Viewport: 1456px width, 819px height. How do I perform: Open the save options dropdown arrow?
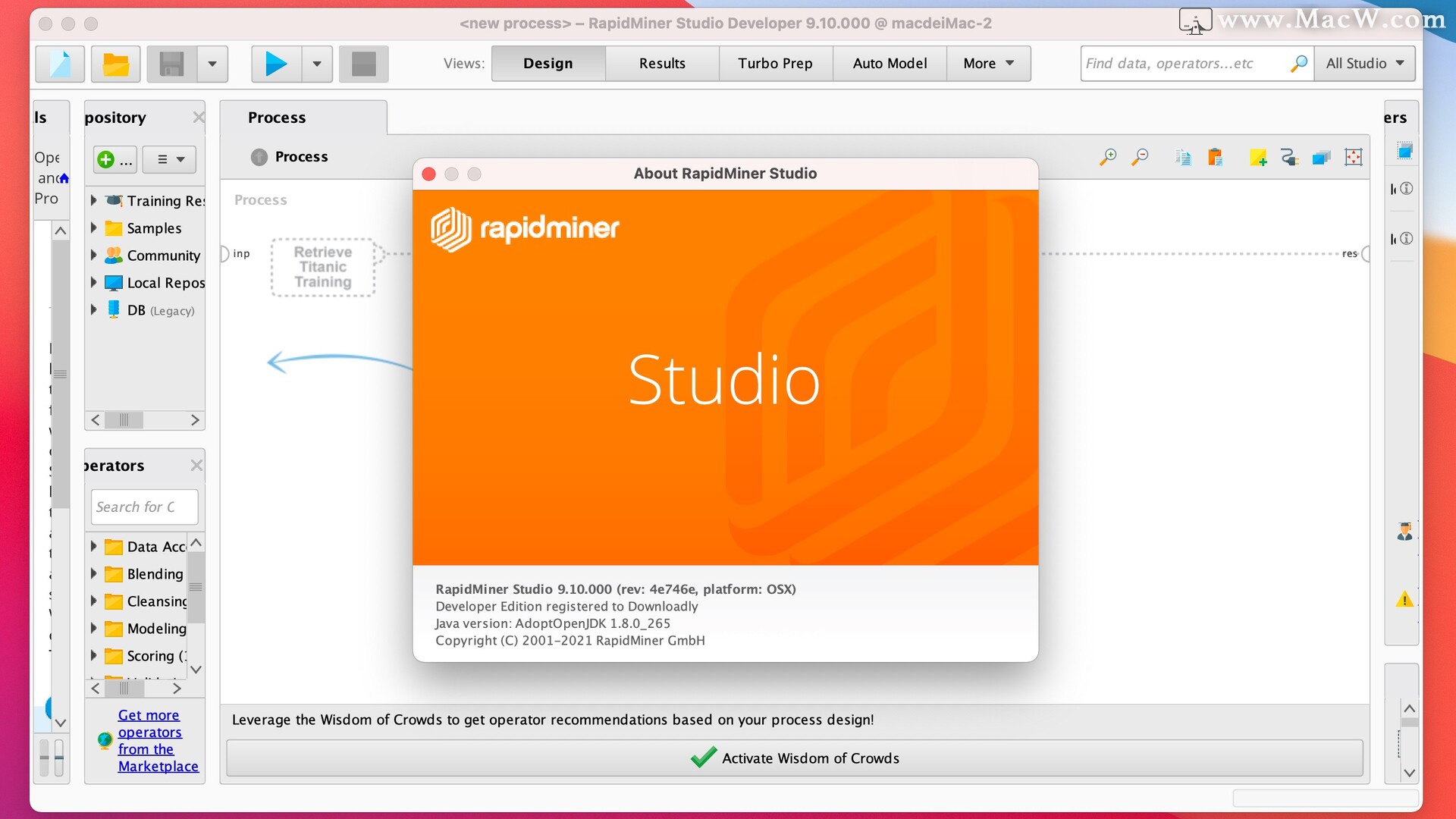[x=212, y=64]
